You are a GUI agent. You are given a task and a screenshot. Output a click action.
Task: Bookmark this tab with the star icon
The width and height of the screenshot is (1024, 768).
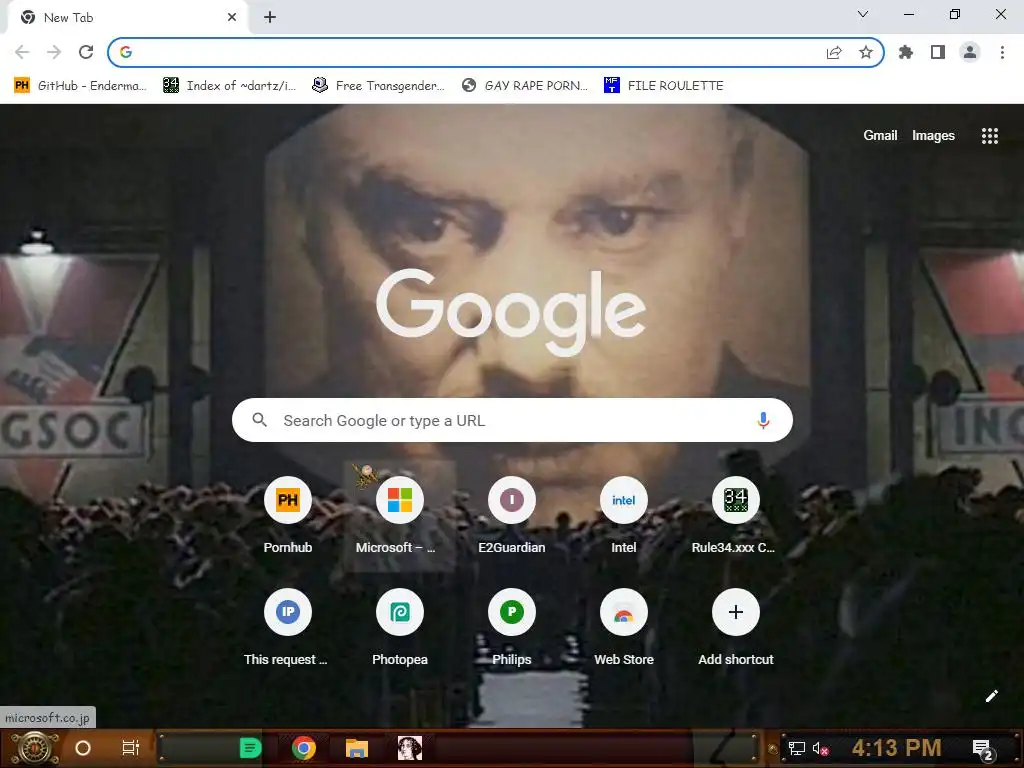click(x=866, y=52)
